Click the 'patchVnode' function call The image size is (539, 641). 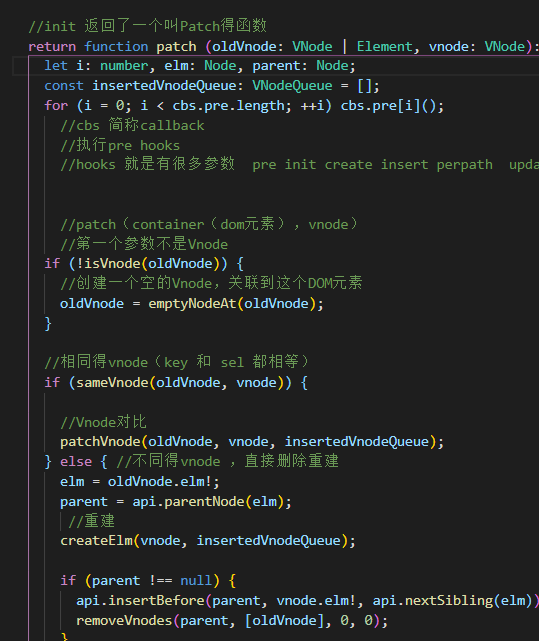pyautogui.click(x=100, y=442)
